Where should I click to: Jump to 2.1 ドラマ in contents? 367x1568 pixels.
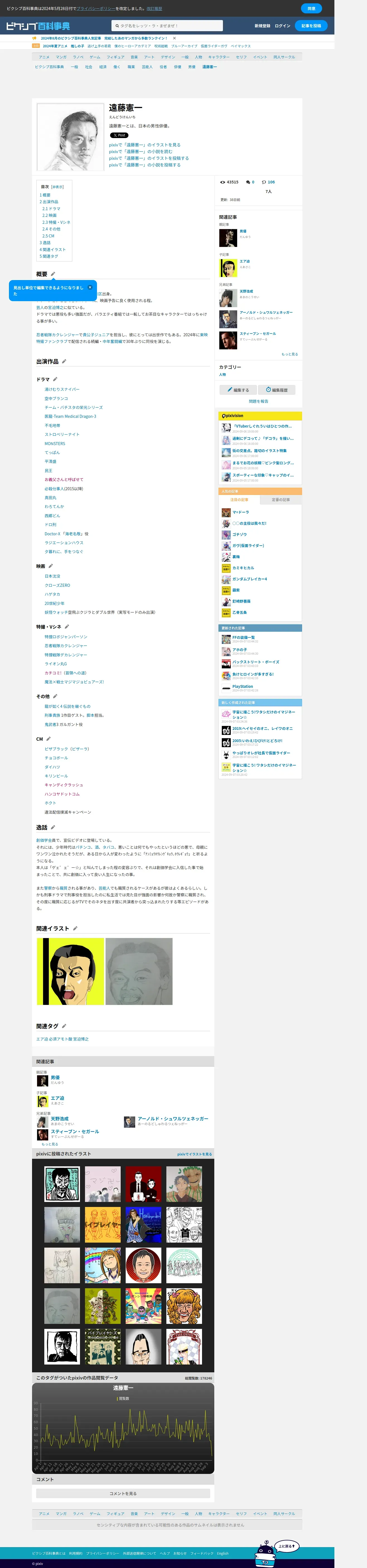click(51, 209)
